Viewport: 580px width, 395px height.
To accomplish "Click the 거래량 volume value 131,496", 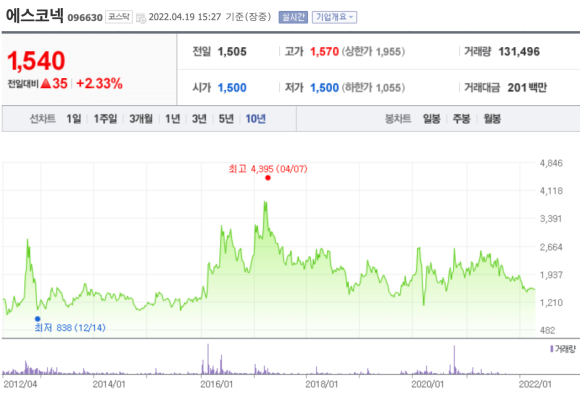I will (519, 51).
